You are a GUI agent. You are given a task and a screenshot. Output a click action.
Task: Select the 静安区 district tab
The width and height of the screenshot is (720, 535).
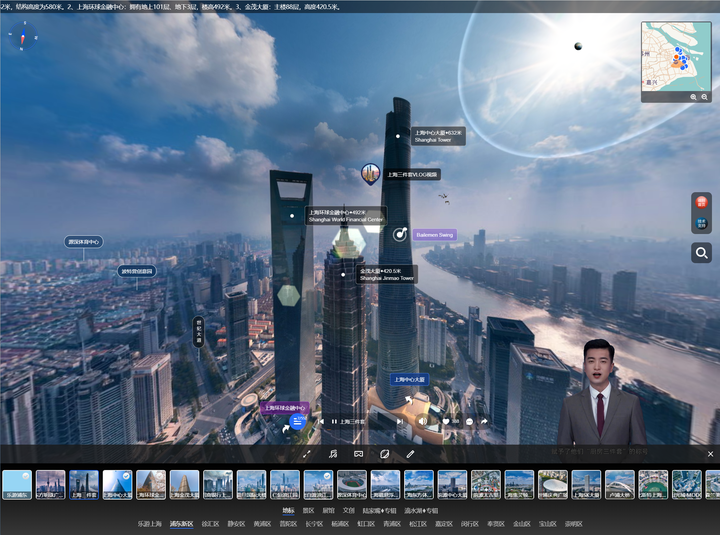tap(236, 524)
